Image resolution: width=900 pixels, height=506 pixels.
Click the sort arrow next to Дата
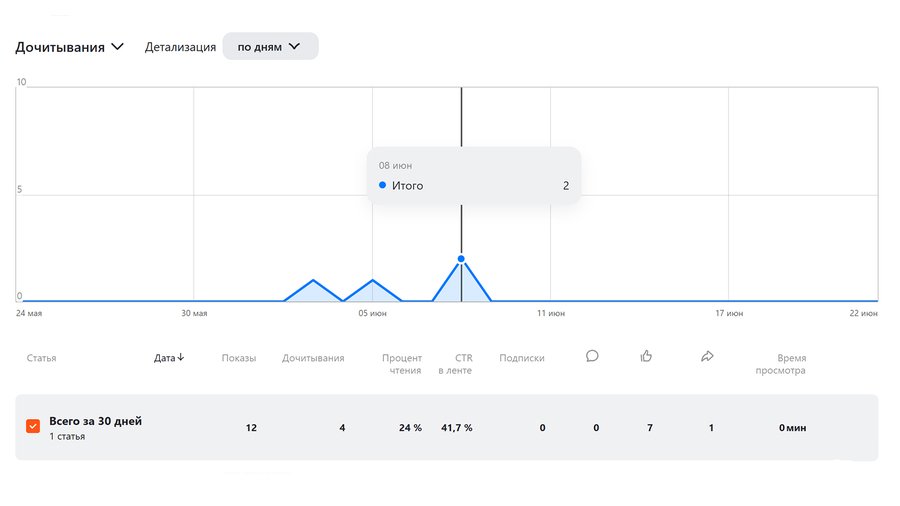tap(181, 358)
